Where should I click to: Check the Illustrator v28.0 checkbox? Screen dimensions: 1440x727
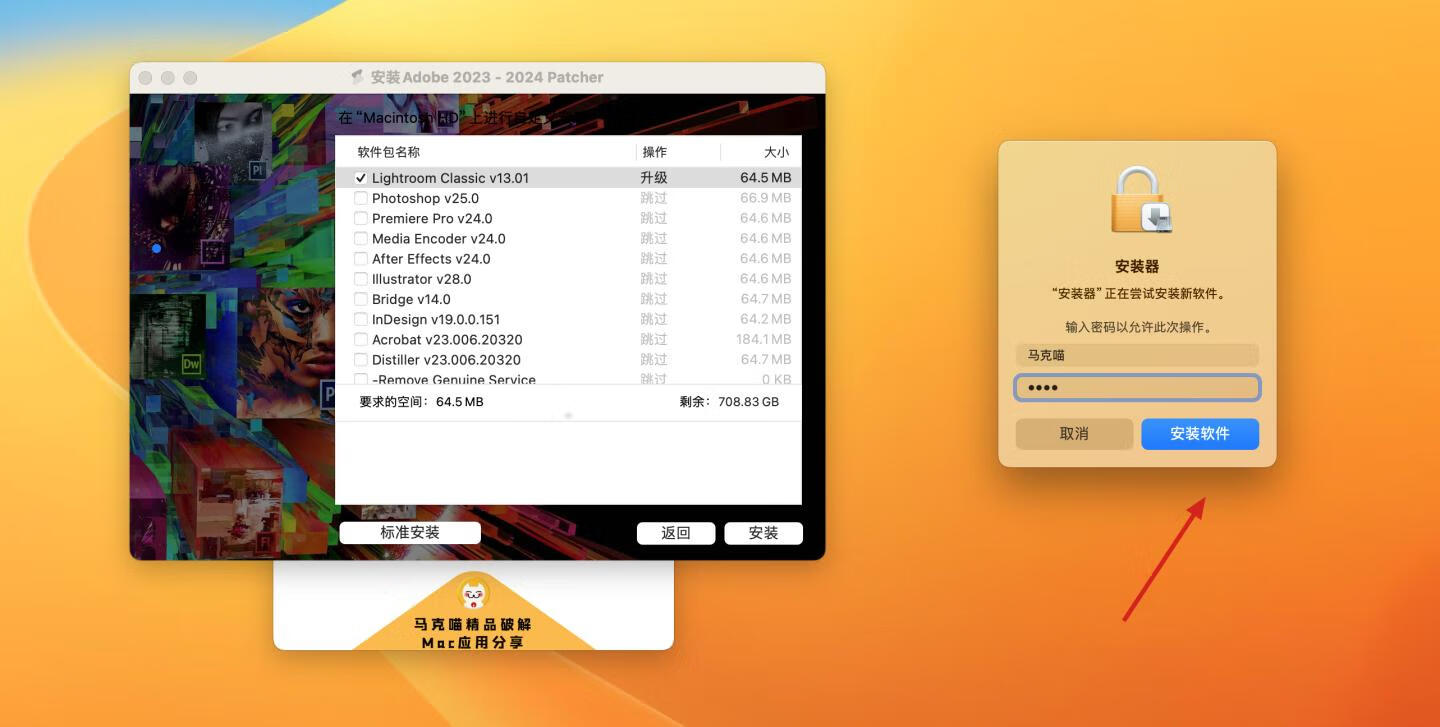pos(361,279)
